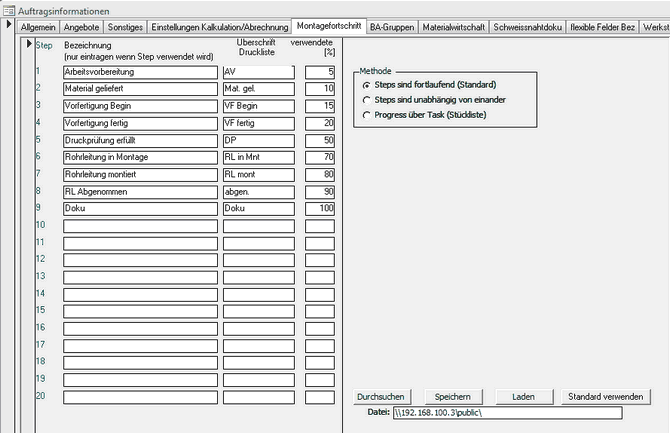
Task: Click the percentage field showing 50
Action: [319, 141]
